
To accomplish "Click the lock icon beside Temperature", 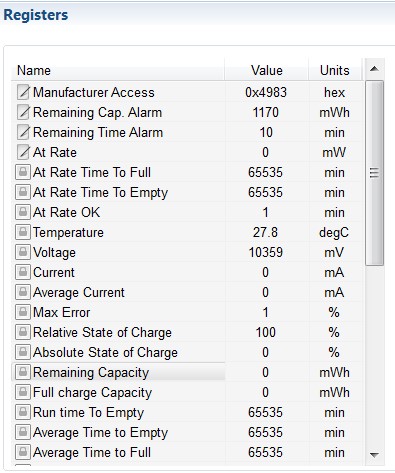I will pyautogui.click(x=23, y=232).
